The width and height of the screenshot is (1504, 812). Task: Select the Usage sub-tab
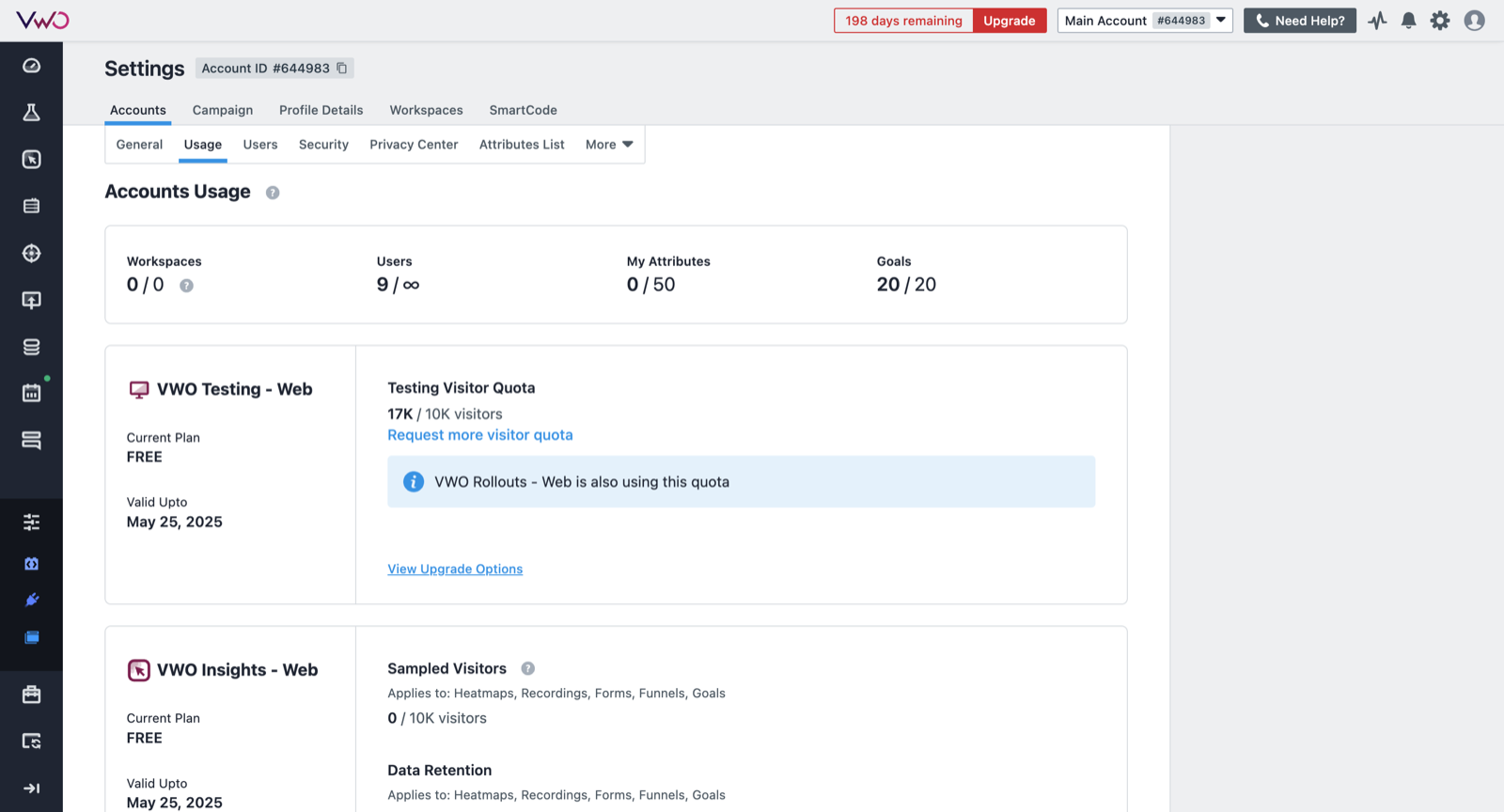[x=203, y=145]
